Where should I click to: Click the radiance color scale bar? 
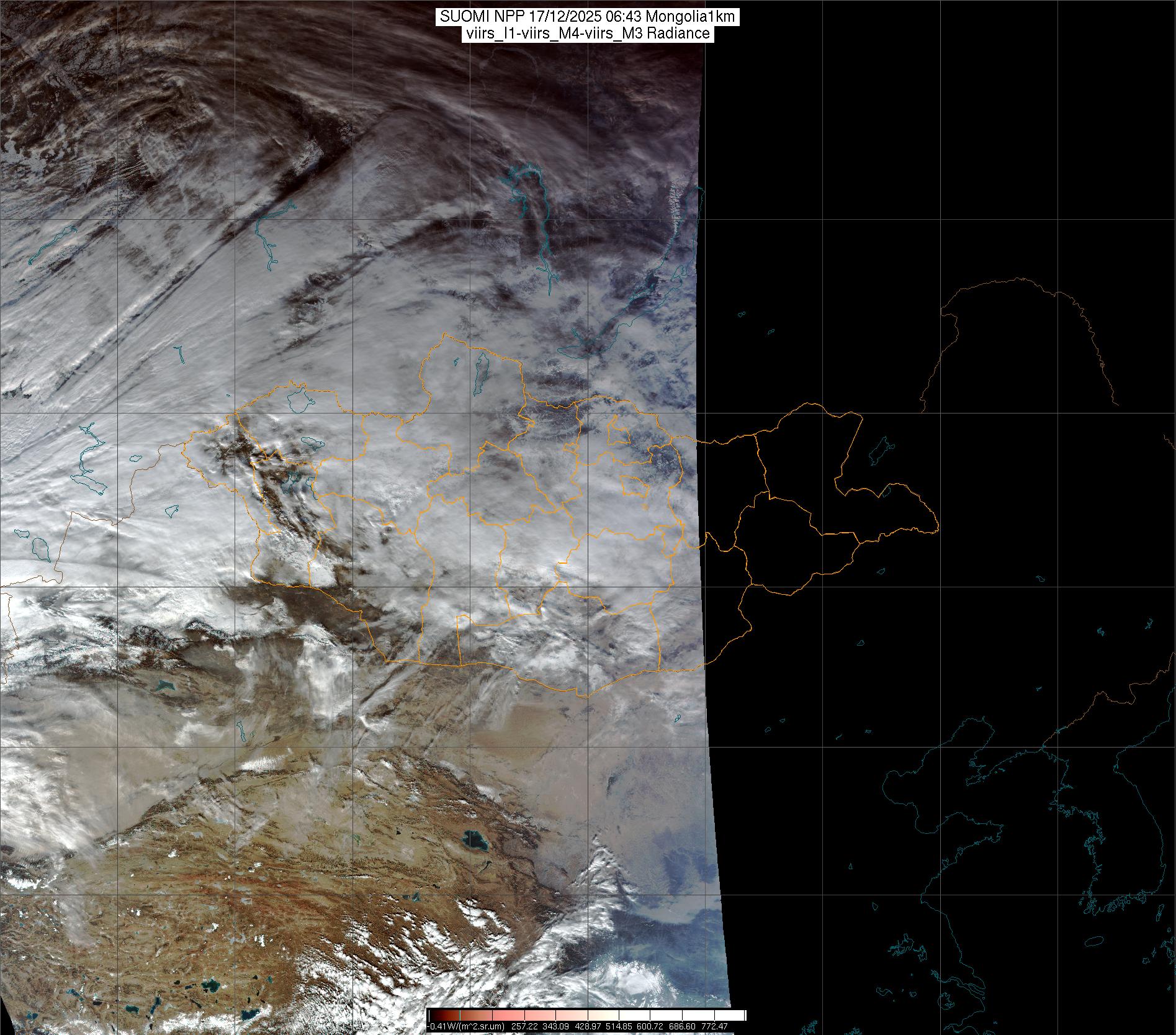[588, 1015]
